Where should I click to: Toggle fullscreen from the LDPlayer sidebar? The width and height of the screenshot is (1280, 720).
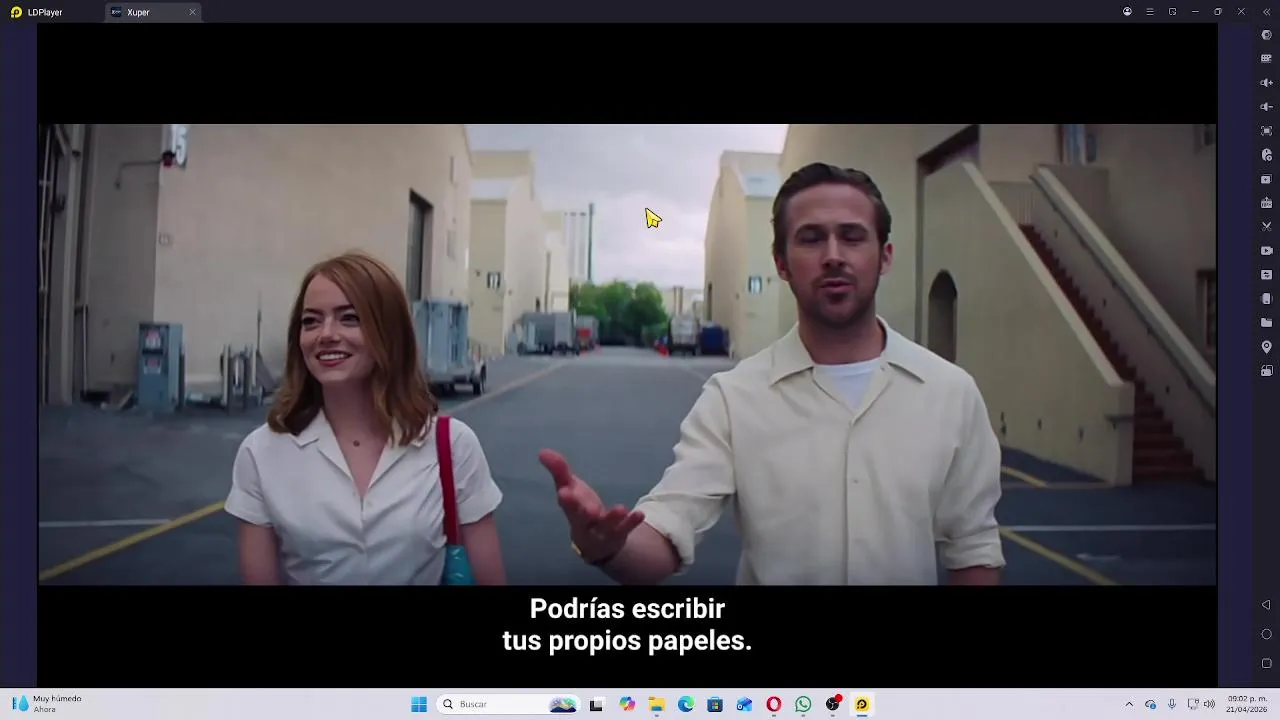(x=1266, y=131)
